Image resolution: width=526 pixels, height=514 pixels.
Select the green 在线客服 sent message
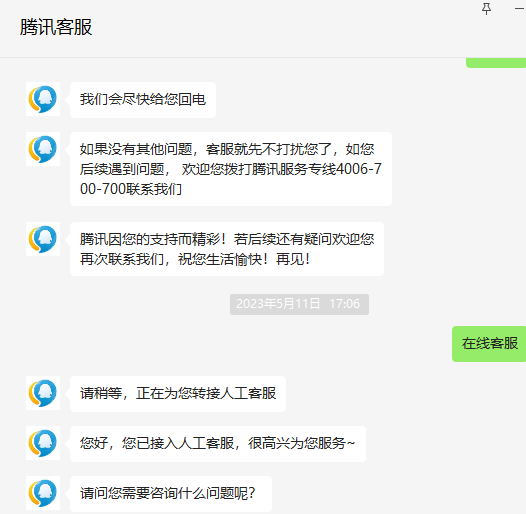[x=489, y=344]
